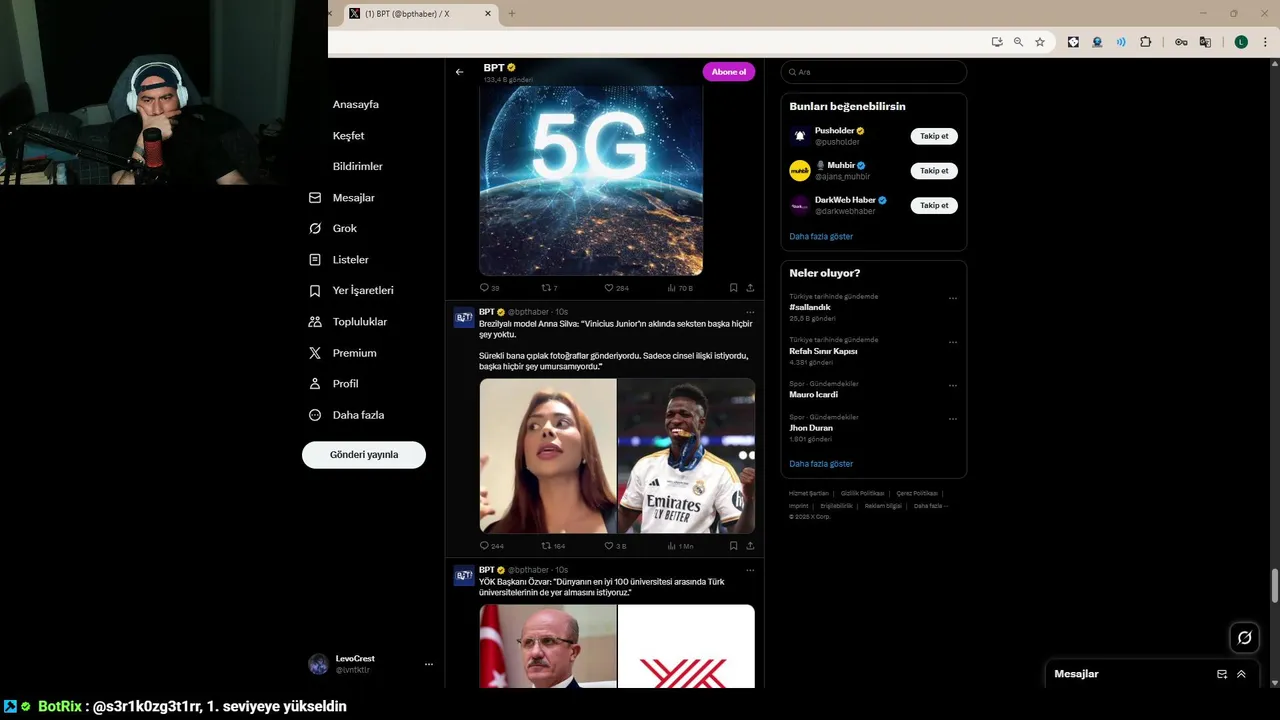Open the YÖK Başkanı Özvar photo
Screen dimensions: 1280x720
(x=547, y=646)
